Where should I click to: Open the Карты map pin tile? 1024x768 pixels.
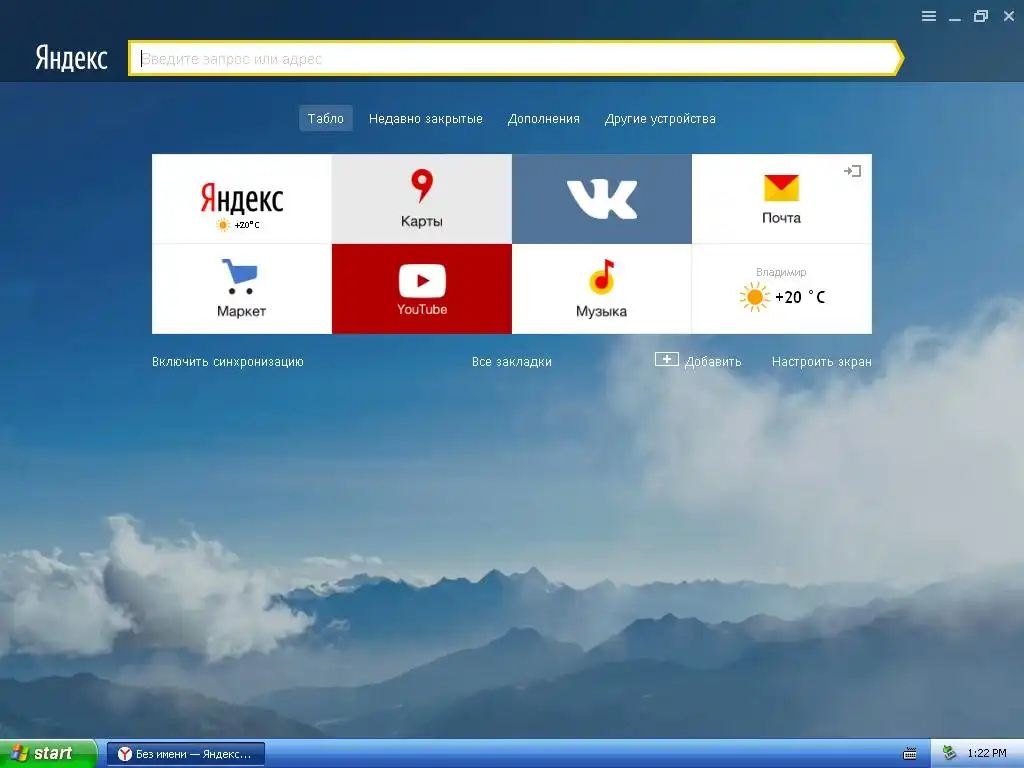coord(422,199)
